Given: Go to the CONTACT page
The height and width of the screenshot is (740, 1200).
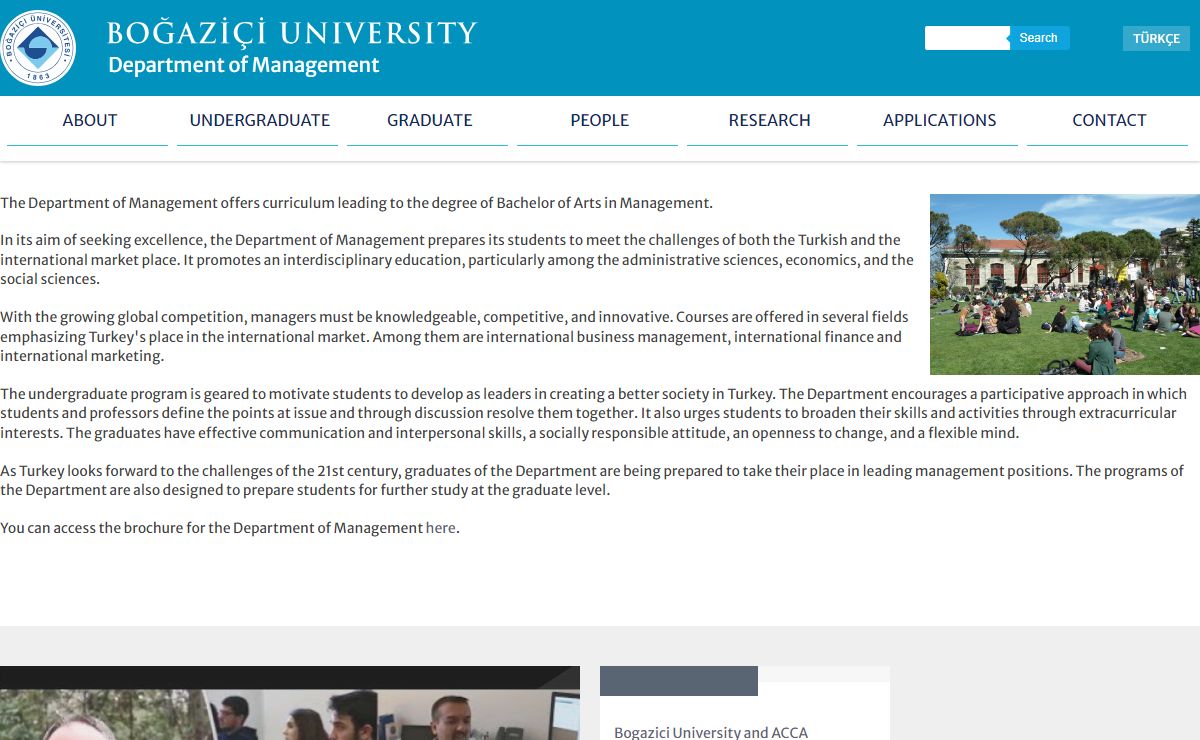Looking at the screenshot, I should click(x=1109, y=121).
